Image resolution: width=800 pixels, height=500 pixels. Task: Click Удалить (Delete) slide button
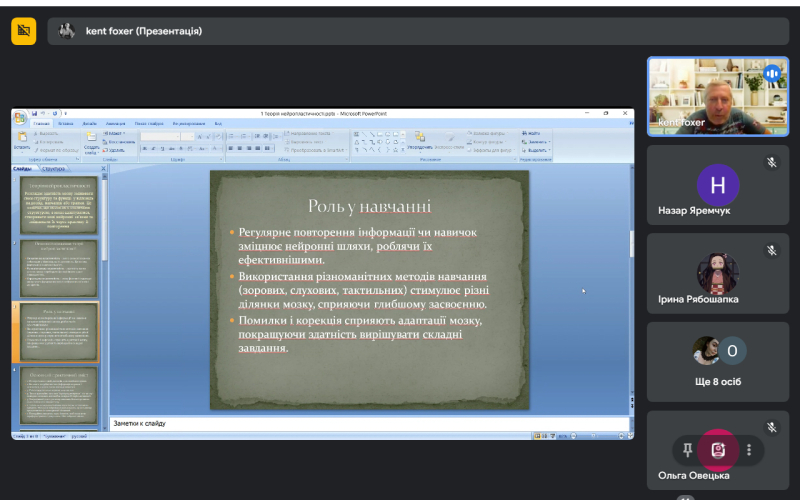pyautogui.click(x=113, y=150)
